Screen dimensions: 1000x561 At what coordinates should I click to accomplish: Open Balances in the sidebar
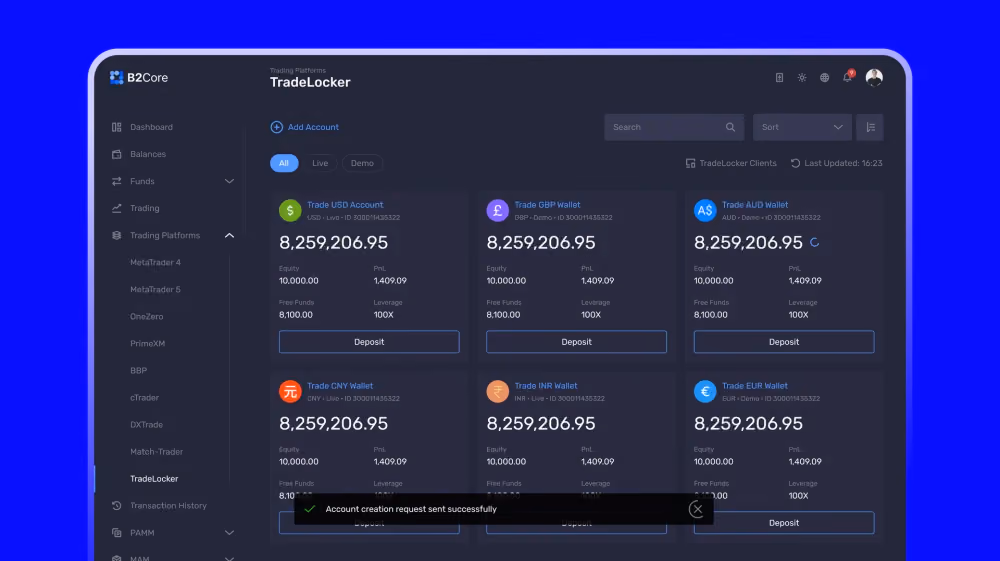pos(148,154)
